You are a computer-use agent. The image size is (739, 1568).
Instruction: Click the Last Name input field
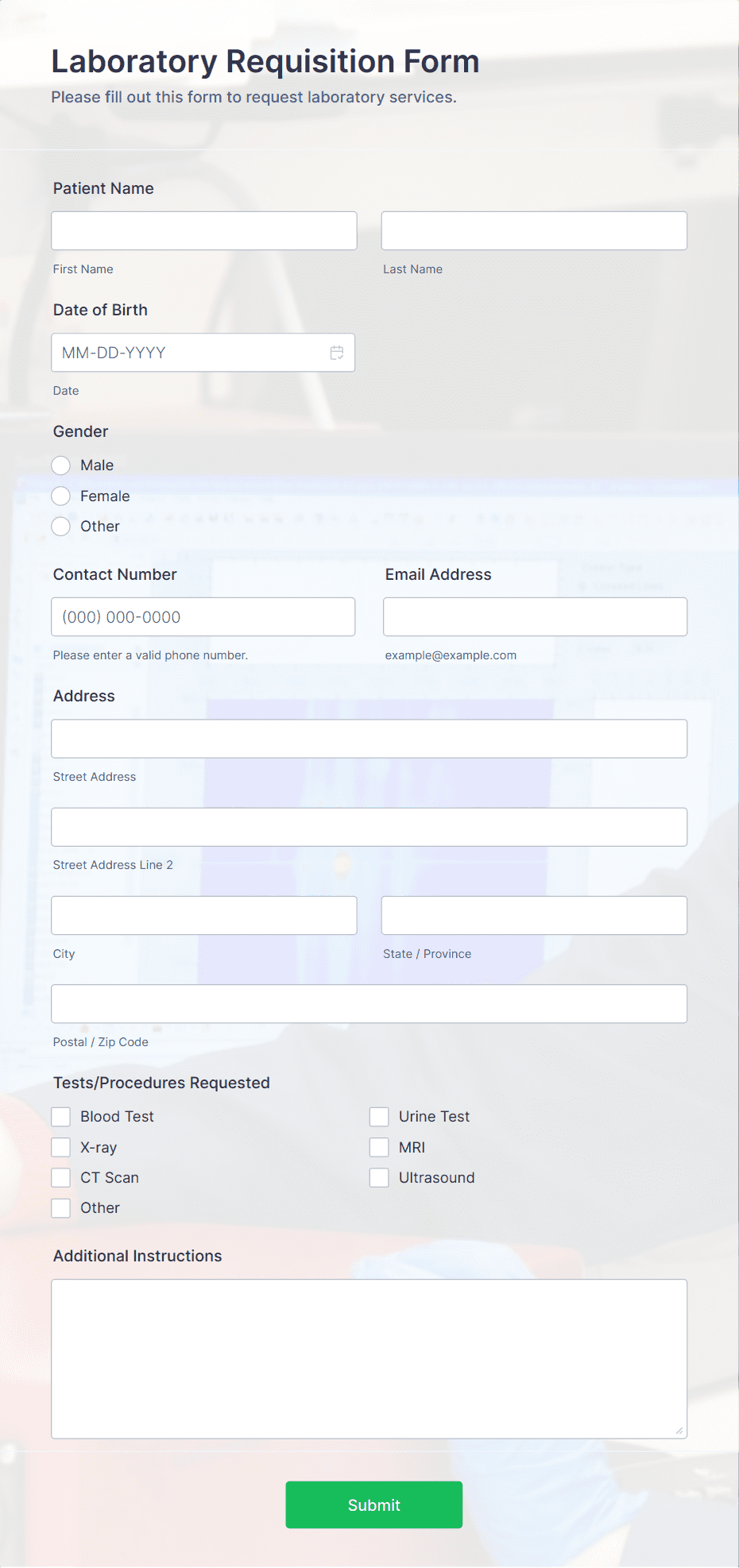coord(533,230)
